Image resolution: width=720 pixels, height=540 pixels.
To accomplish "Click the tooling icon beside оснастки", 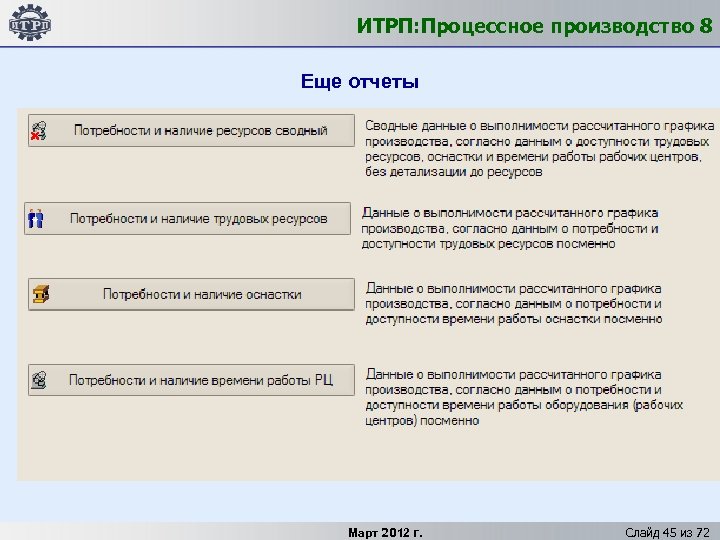I will 41,294.
